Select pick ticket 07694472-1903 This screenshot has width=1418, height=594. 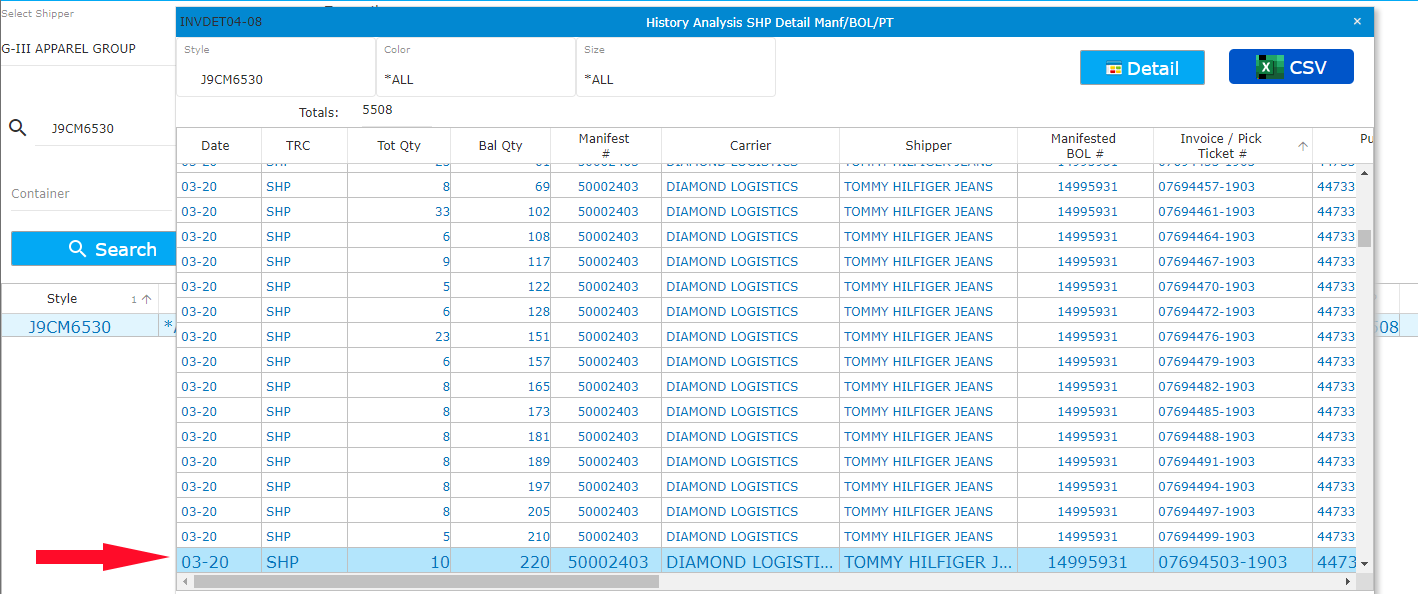click(x=1206, y=311)
